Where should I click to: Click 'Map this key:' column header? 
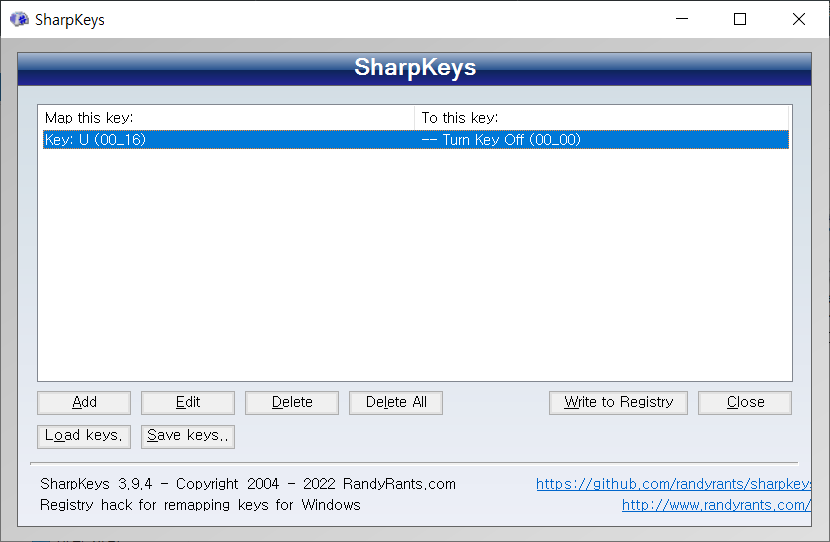click(226, 118)
